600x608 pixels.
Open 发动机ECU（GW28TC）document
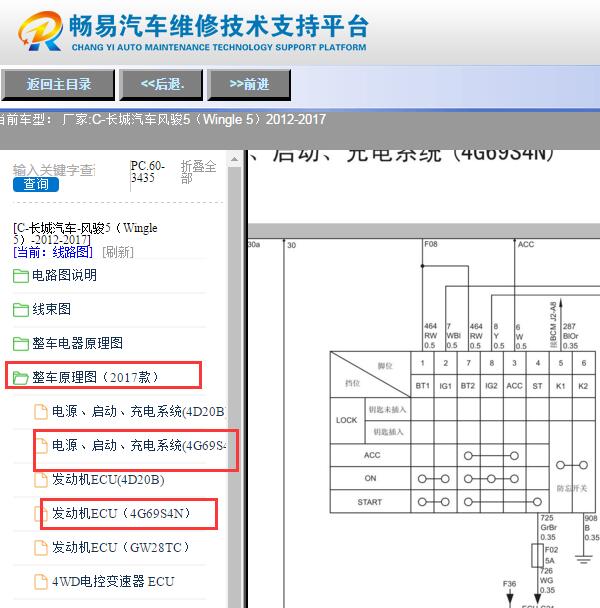[121, 548]
